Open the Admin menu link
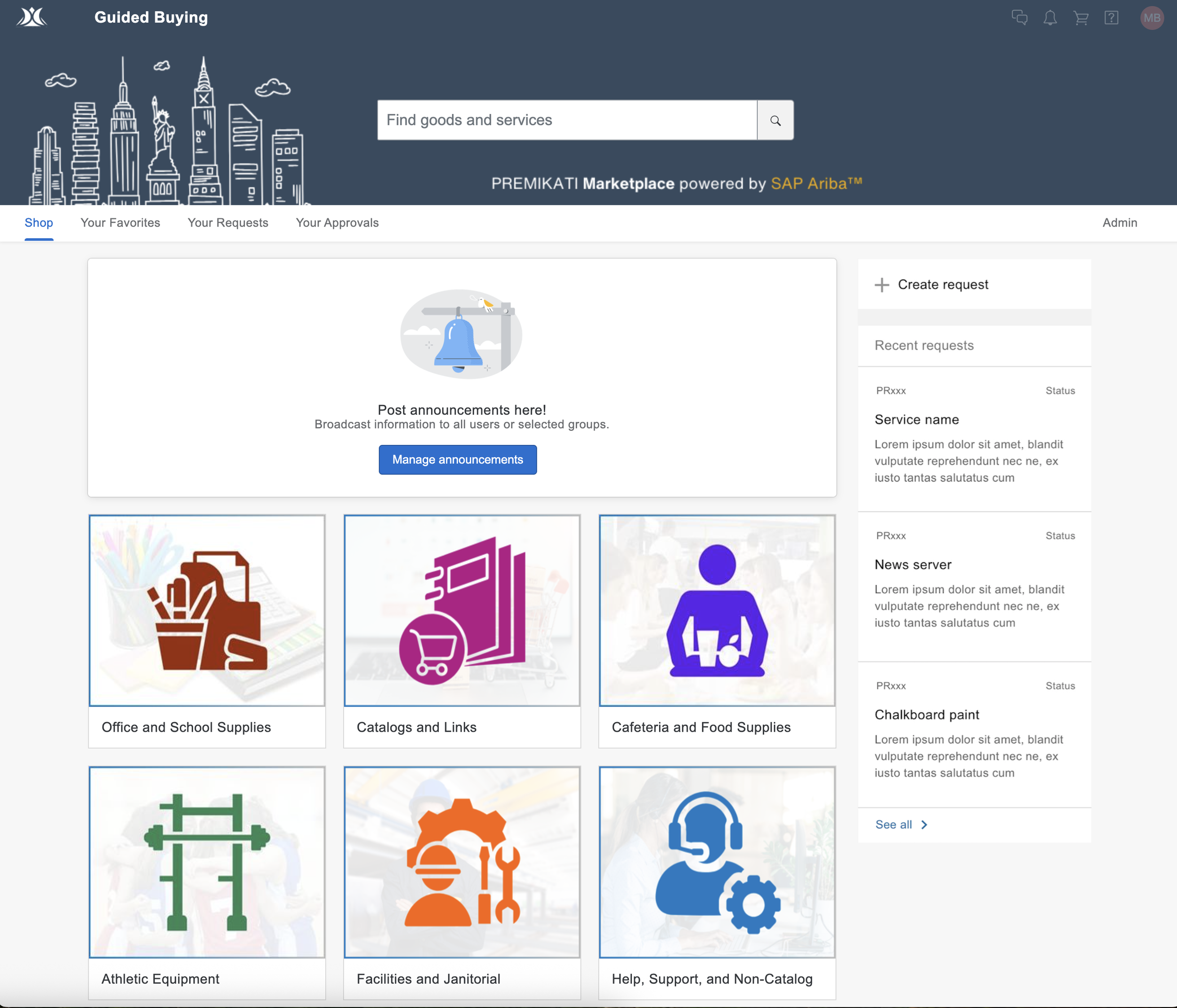This screenshot has width=1177, height=1008. (1119, 223)
